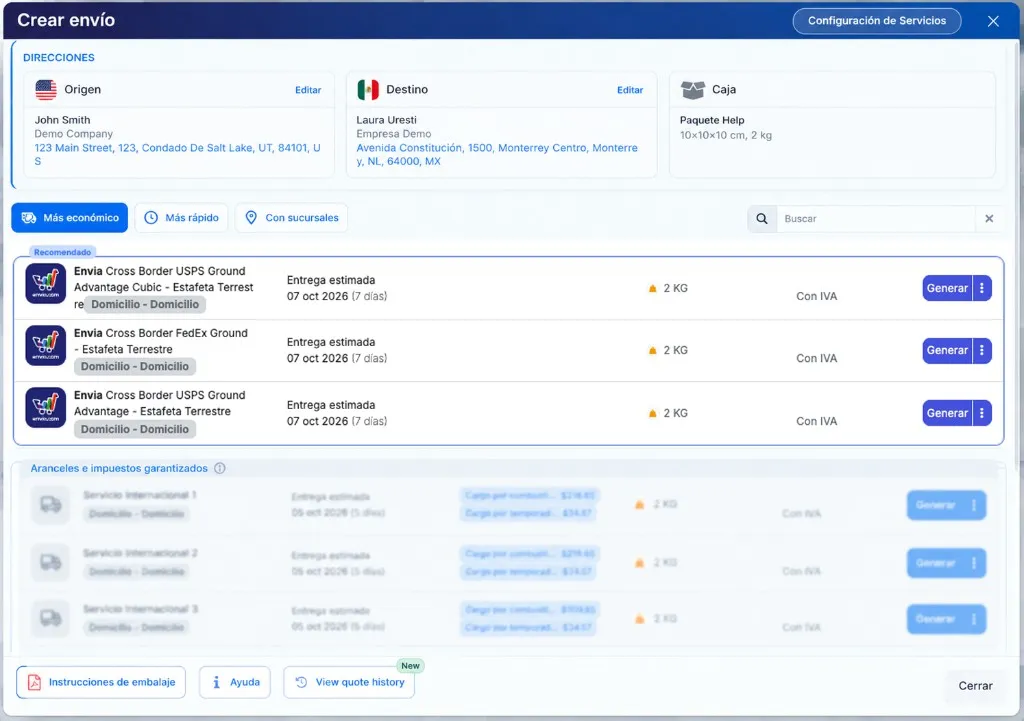The width and height of the screenshot is (1024, 721).
Task: Click Envia logo for FedEx Ground service
Action: [46, 345]
